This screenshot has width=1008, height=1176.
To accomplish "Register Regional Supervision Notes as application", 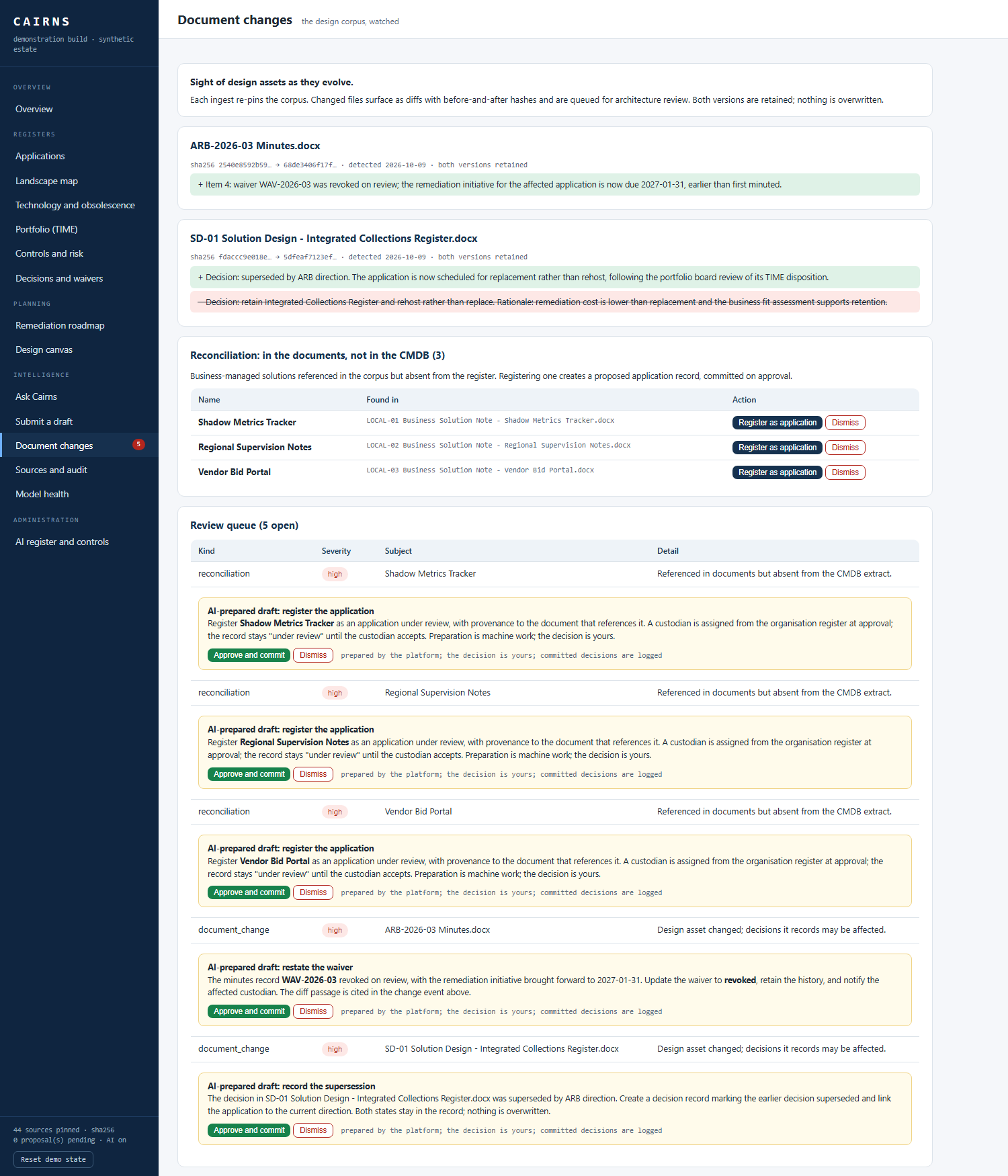I will point(777,448).
